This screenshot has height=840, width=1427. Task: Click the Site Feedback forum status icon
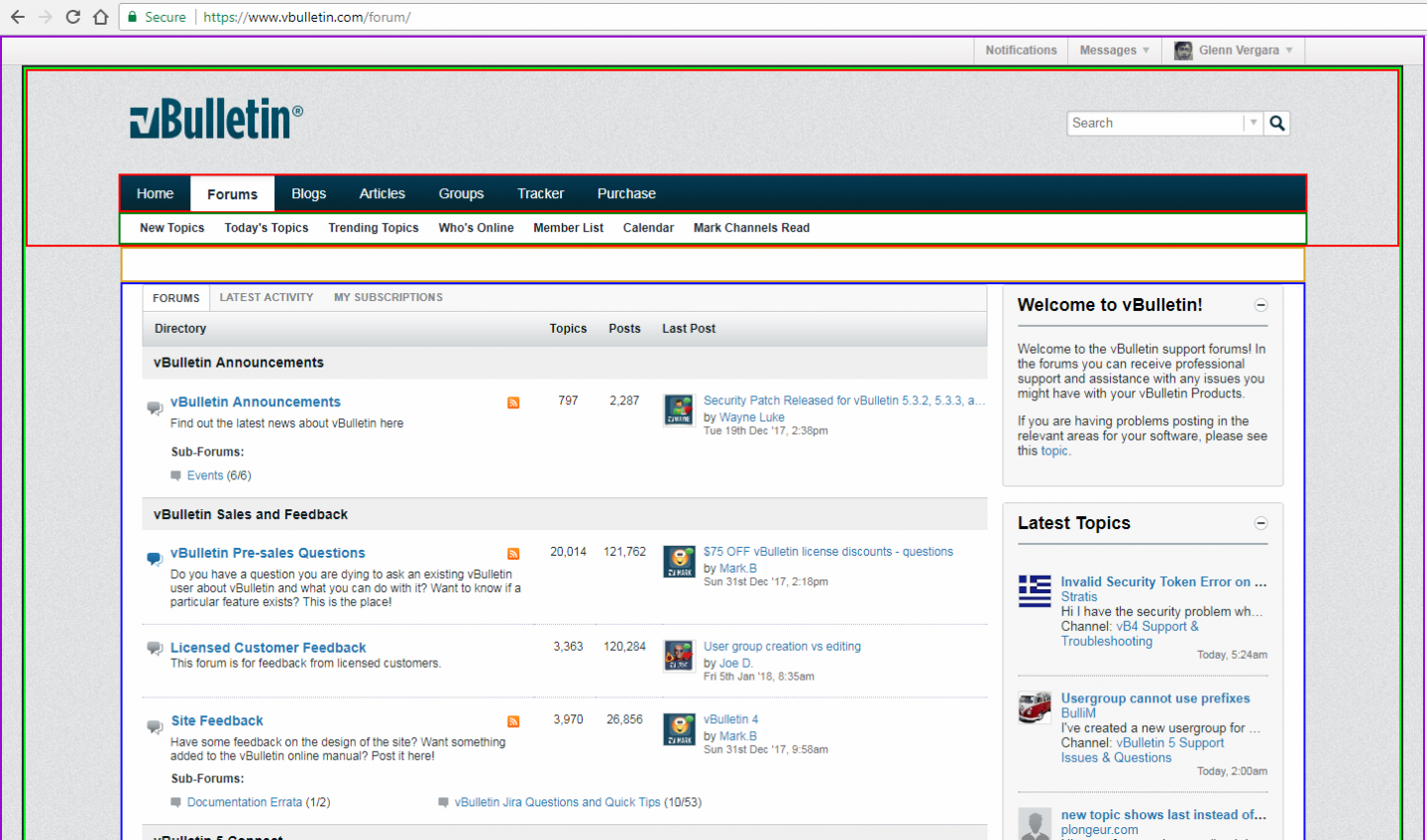pos(155,727)
